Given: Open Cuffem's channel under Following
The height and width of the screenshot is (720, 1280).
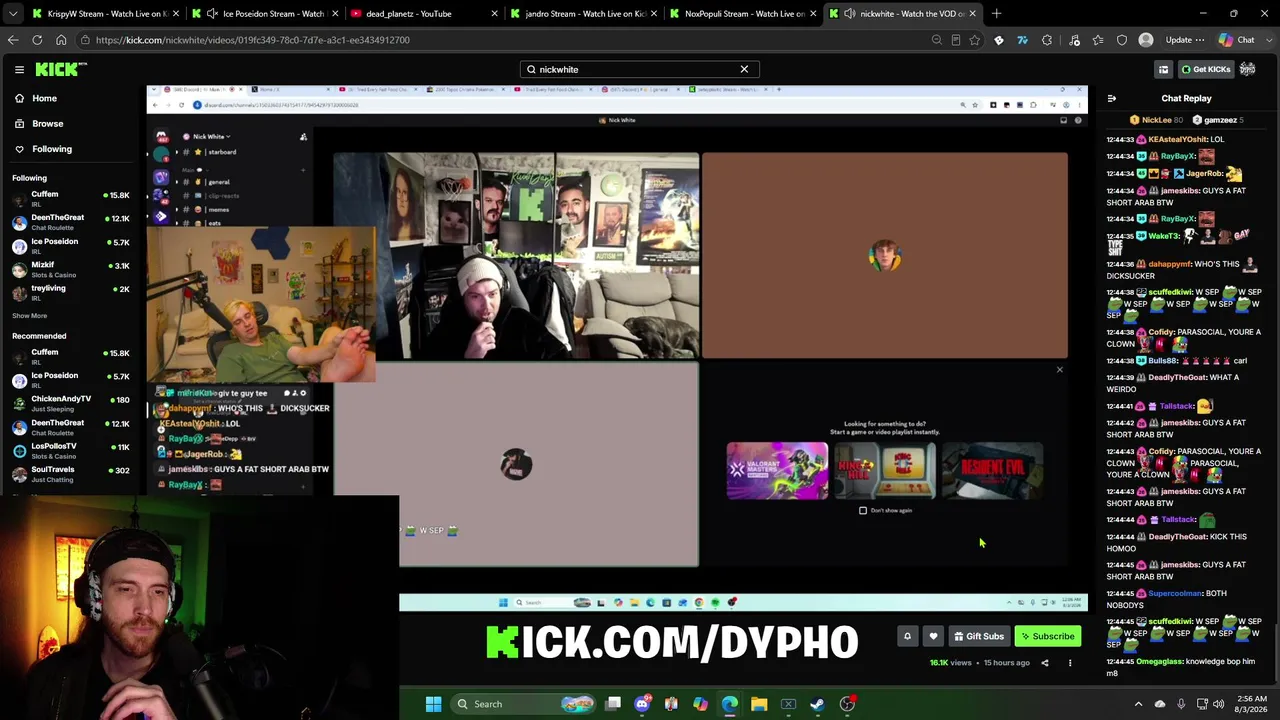Looking at the screenshot, I should click(x=70, y=198).
